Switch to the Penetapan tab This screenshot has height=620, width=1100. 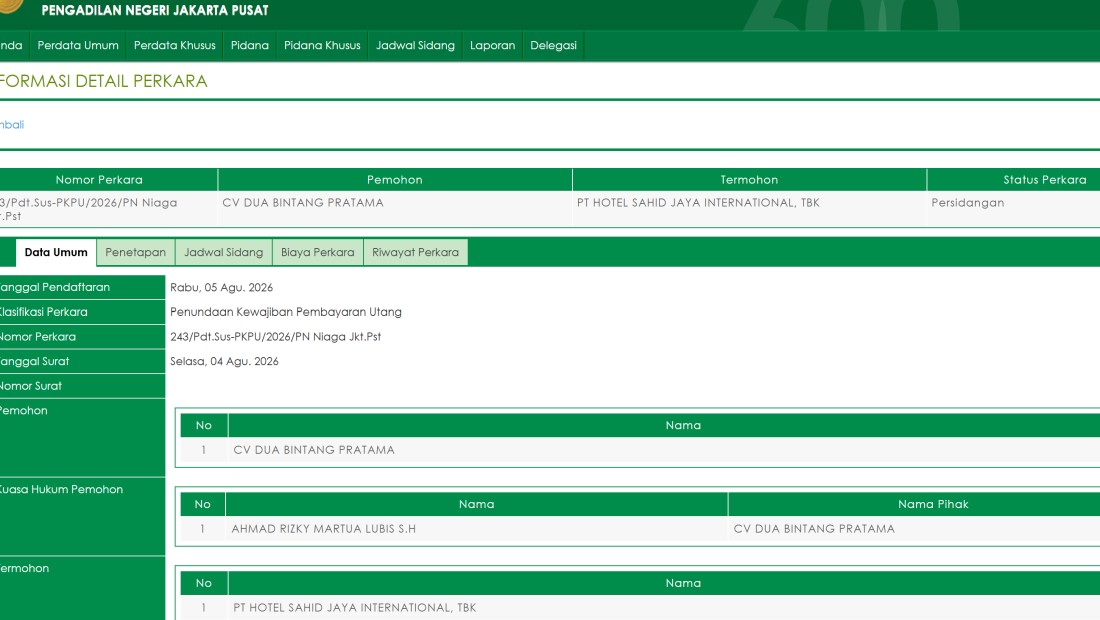135,252
